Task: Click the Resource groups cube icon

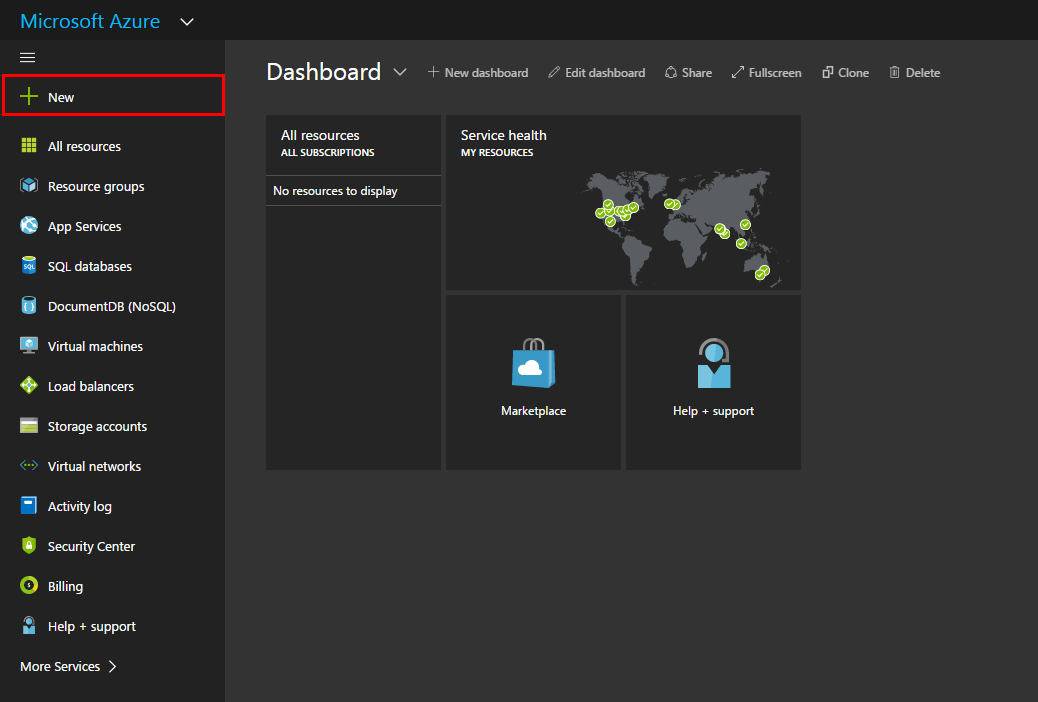Action: click(x=28, y=185)
